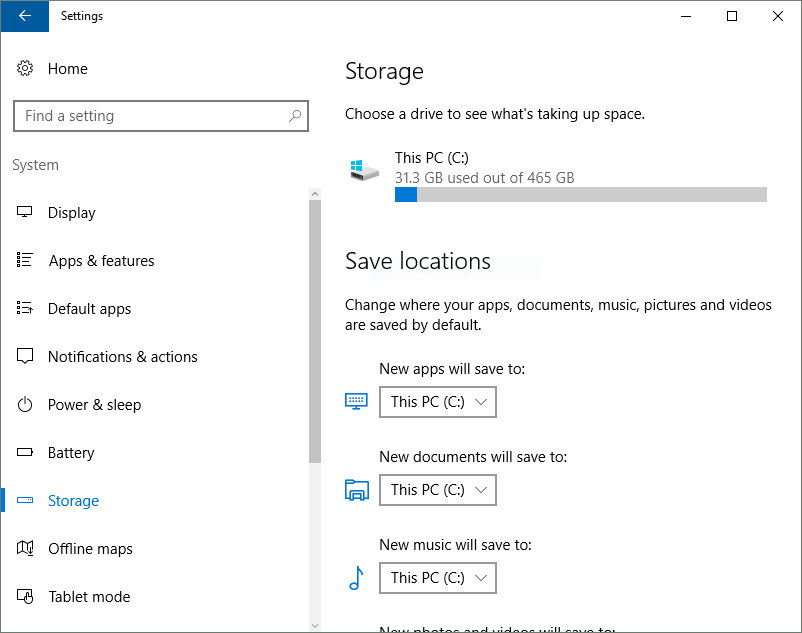Click the sidebar scrollbar down arrow
This screenshot has height=633, width=802.
point(315,625)
